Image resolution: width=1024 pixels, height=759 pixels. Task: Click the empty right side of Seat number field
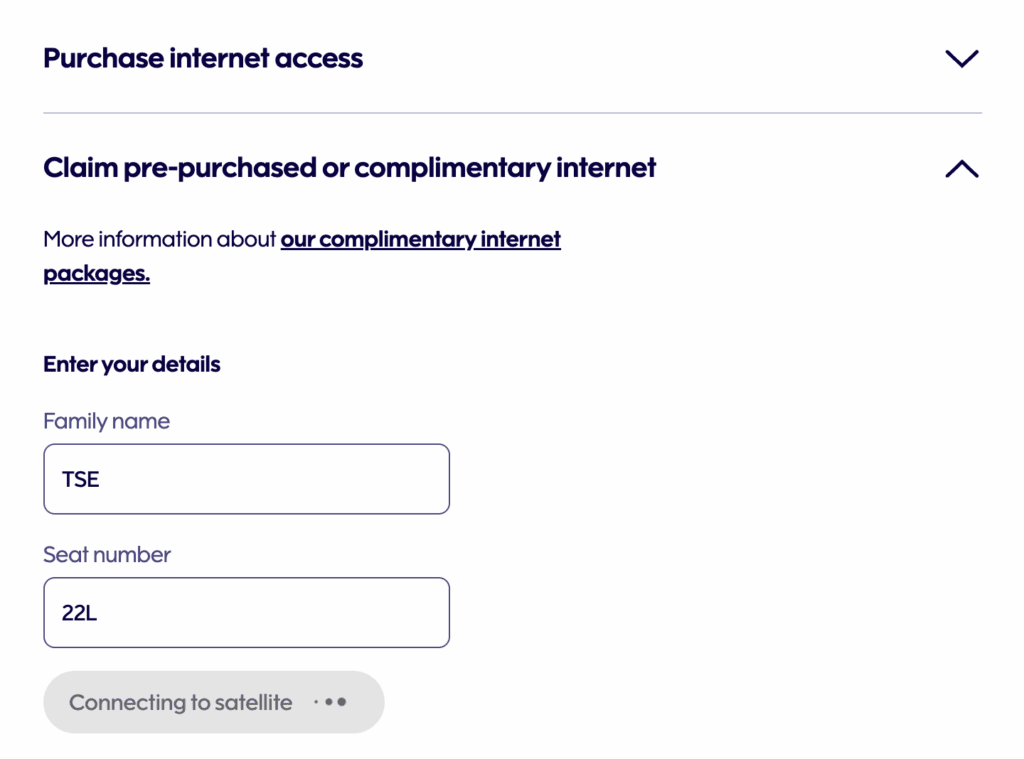[x=370, y=612]
